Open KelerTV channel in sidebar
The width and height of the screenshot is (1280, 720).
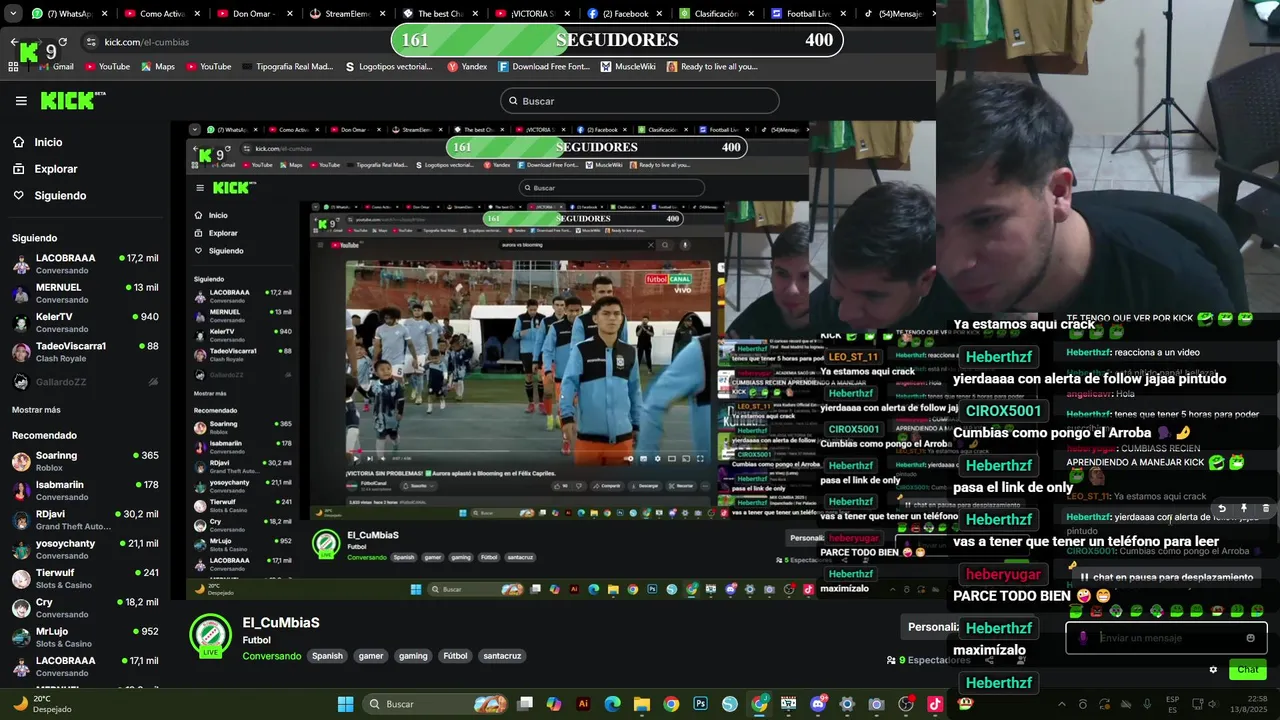(85, 323)
